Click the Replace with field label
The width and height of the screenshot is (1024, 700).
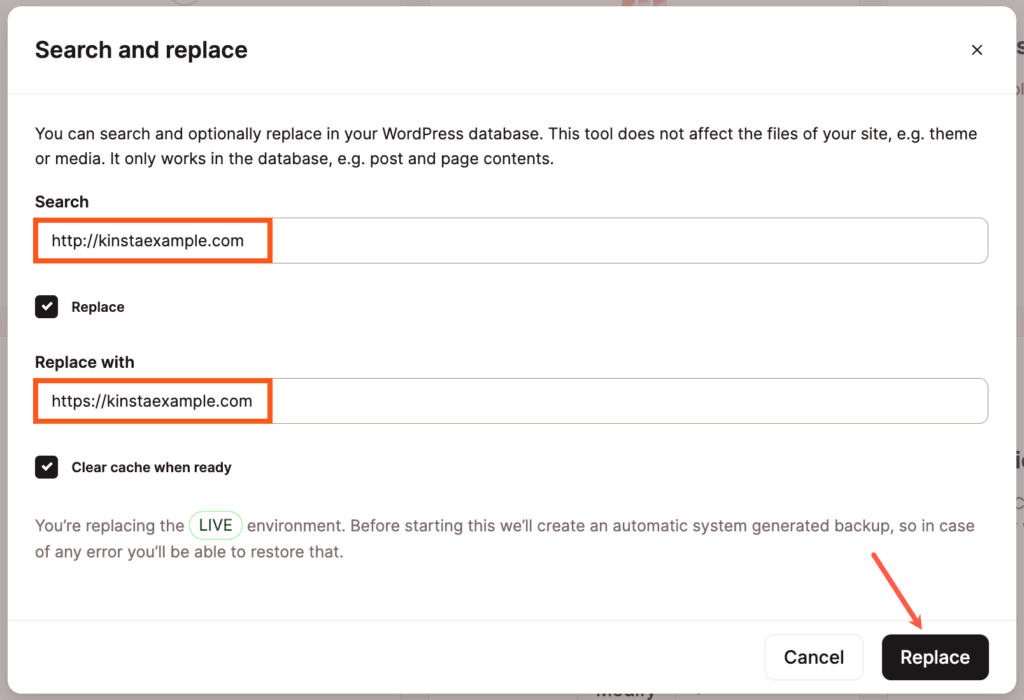(84, 362)
